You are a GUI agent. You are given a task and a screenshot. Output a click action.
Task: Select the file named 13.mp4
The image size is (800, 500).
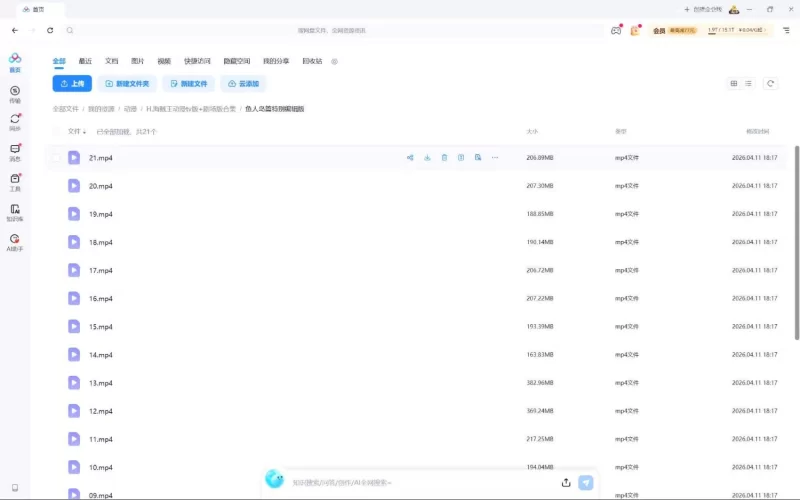[x=101, y=383]
